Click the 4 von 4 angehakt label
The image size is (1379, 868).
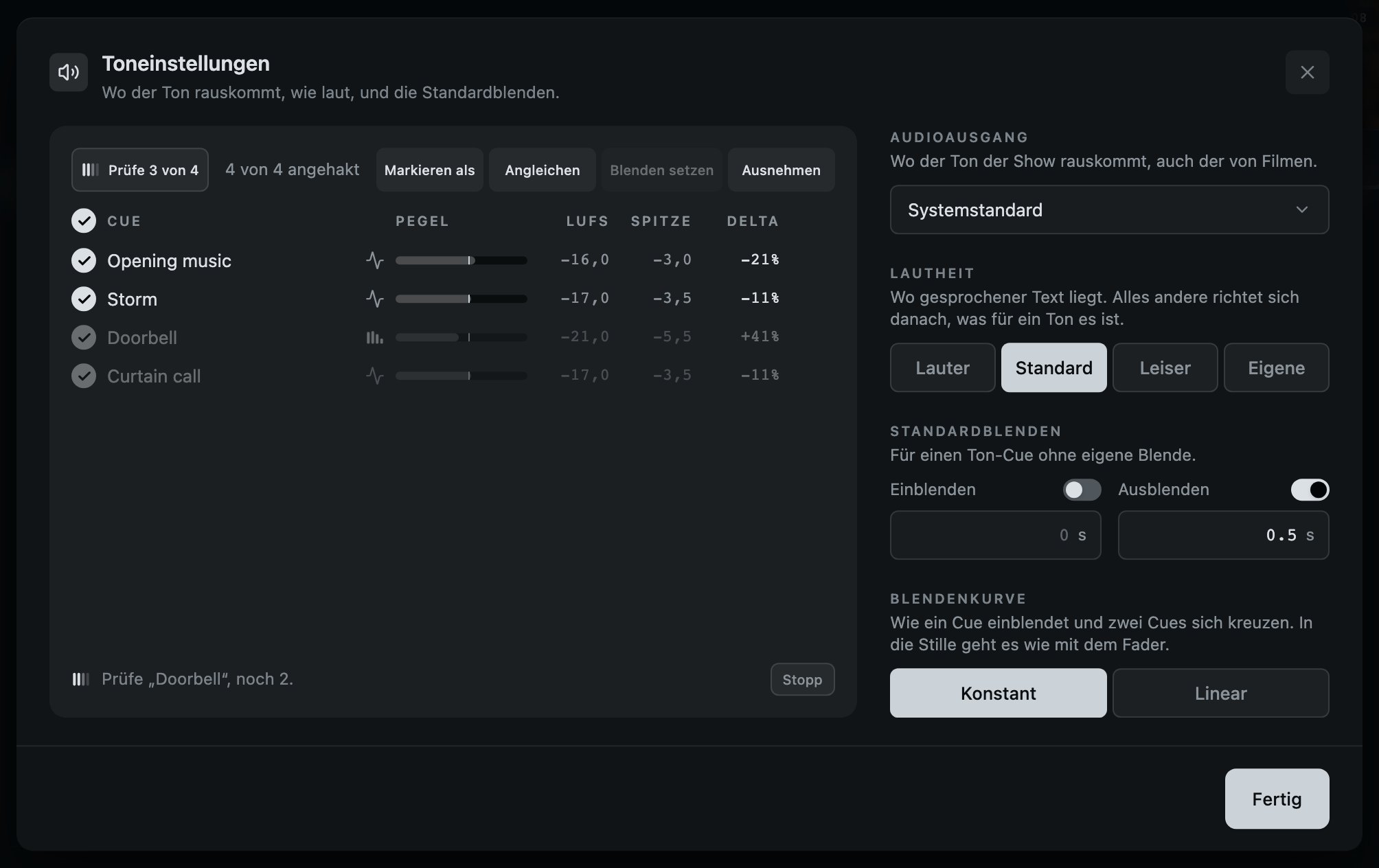pos(292,170)
